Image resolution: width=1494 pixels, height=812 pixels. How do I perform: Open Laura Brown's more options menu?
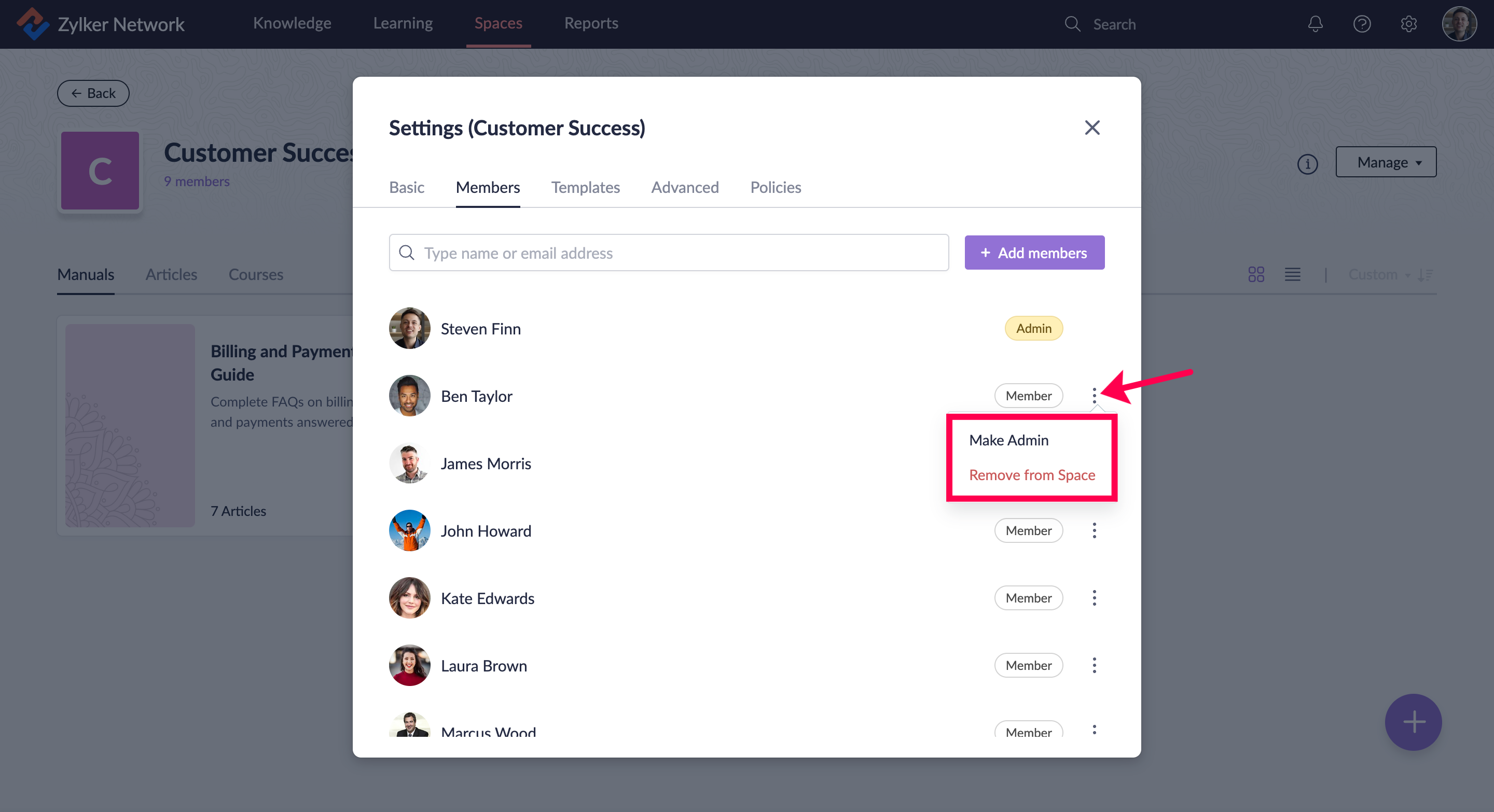[1094, 665]
